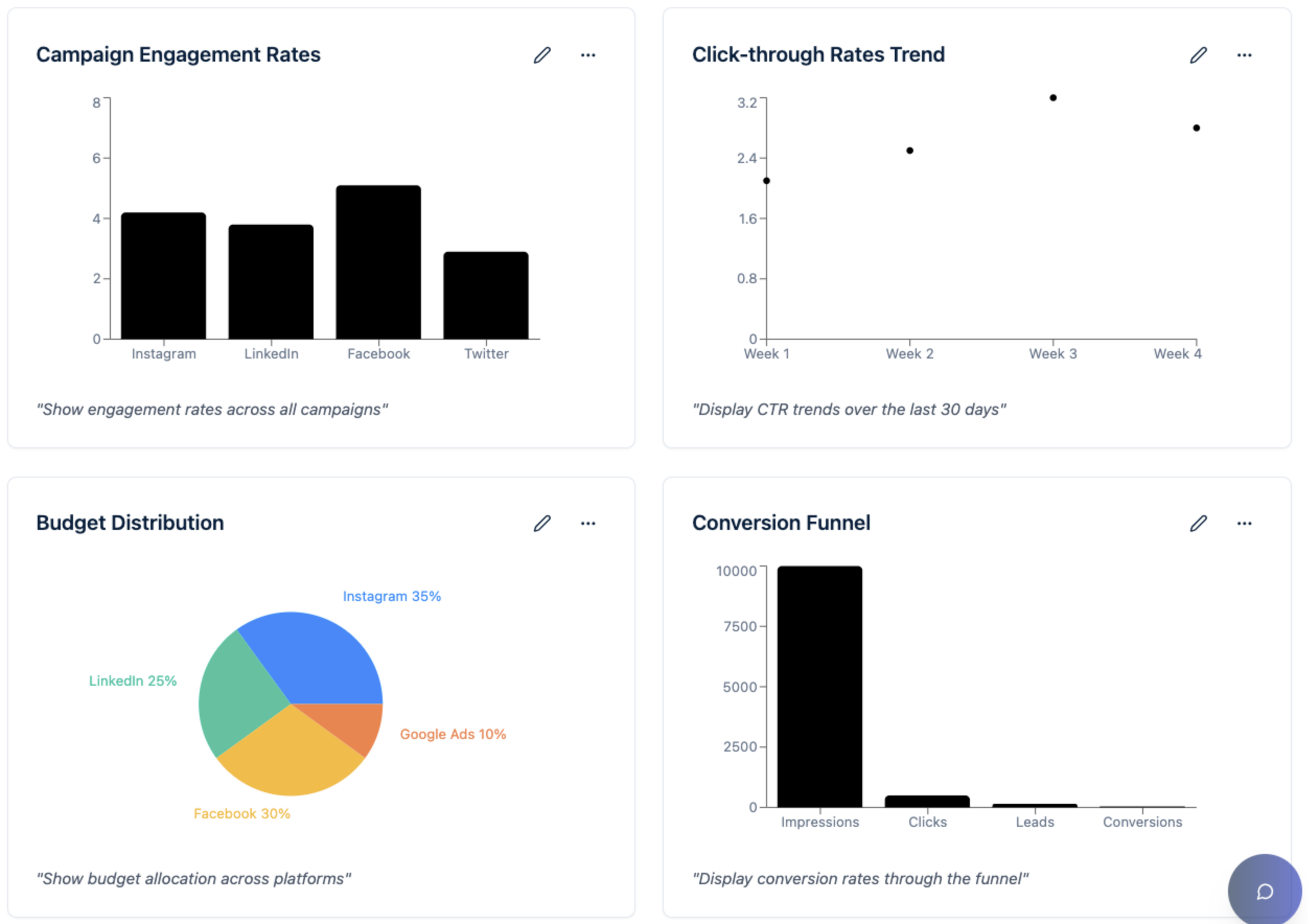Image resolution: width=1308 pixels, height=924 pixels.
Task: Click the Facebook engagement bar
Action: coord(378,262)
